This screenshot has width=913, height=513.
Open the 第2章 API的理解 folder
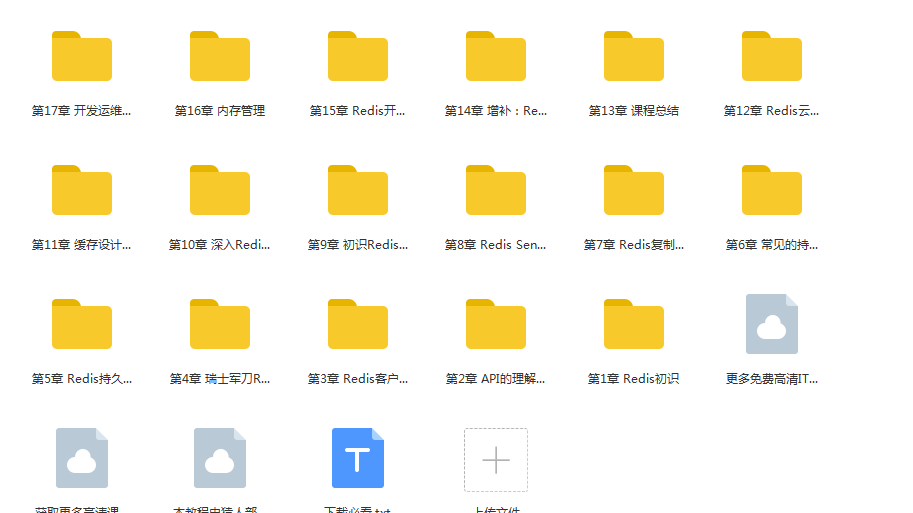point(495,325)
